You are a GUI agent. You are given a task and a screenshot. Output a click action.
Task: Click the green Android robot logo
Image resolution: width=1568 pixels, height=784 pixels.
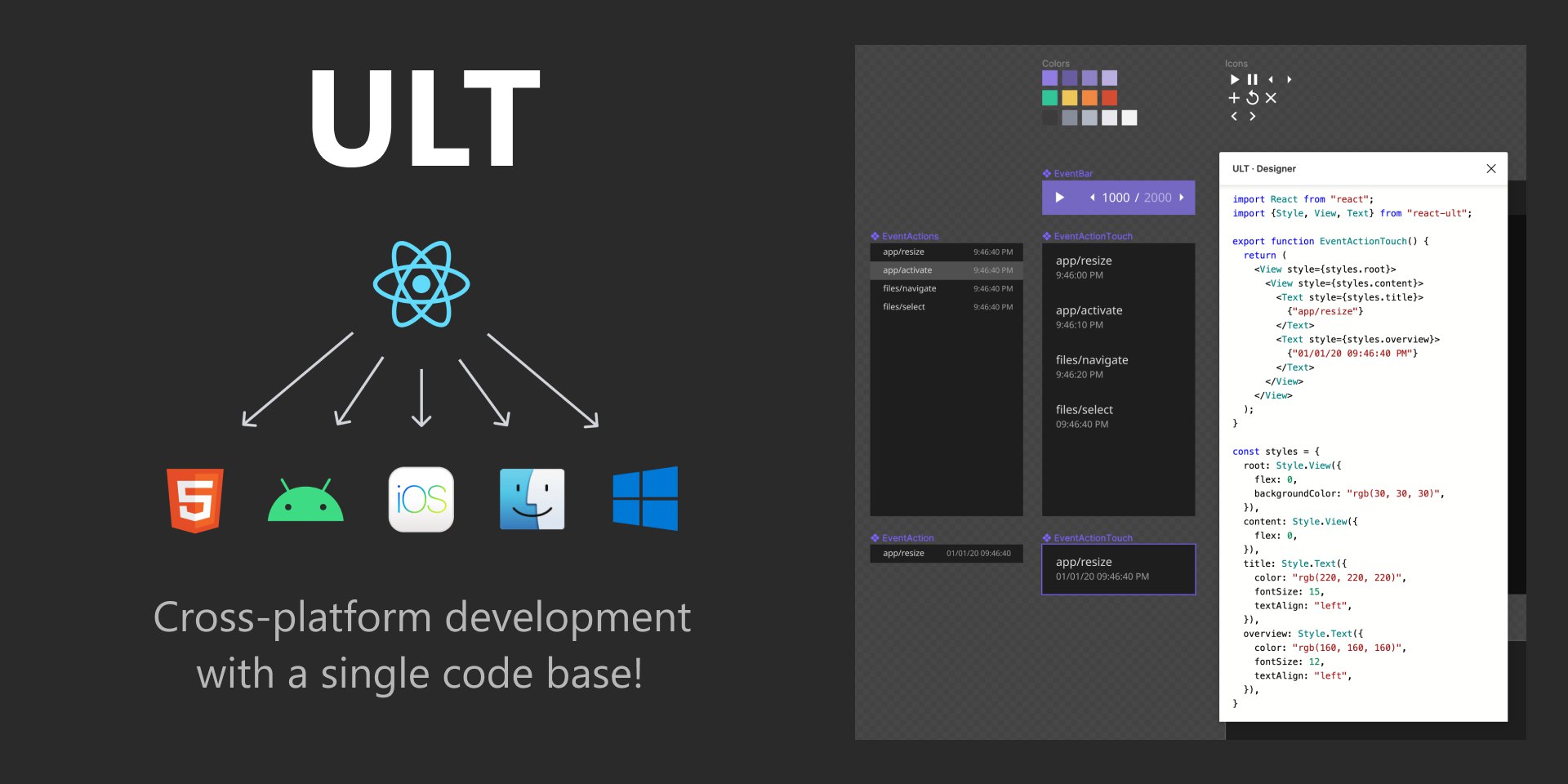[x=305, y=500]
